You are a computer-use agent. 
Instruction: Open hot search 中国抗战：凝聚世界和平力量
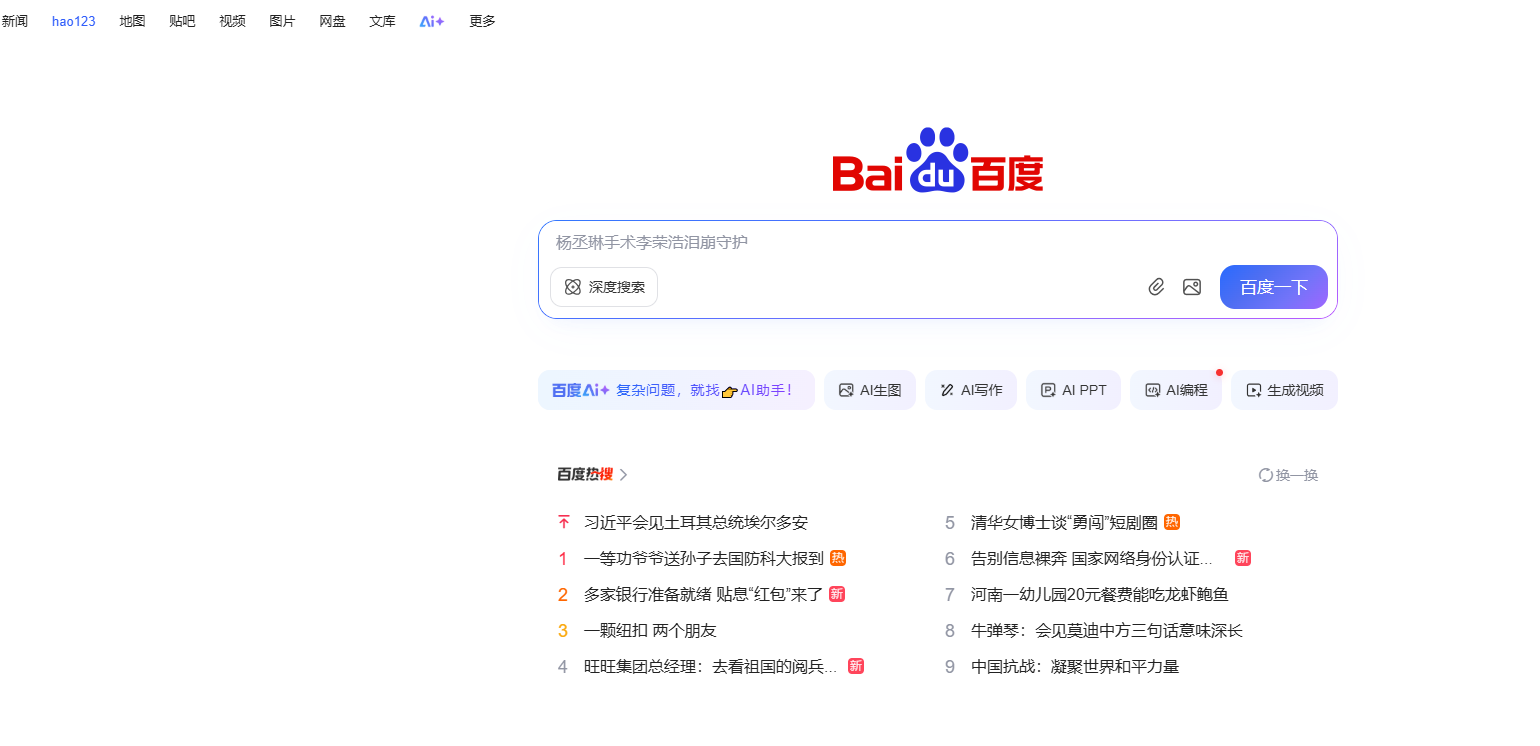(1075, 666)
